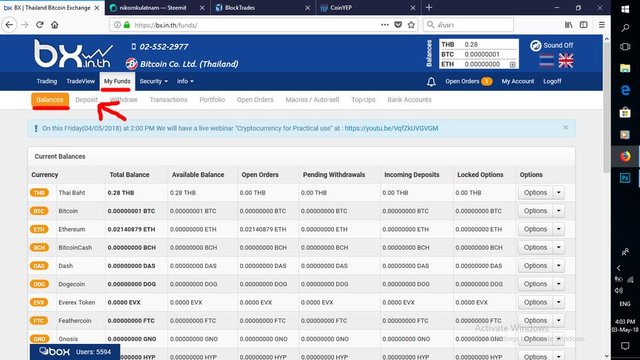
Task: Expand Options arrow for Thai Baht
Action: click(x=559, y=193)
